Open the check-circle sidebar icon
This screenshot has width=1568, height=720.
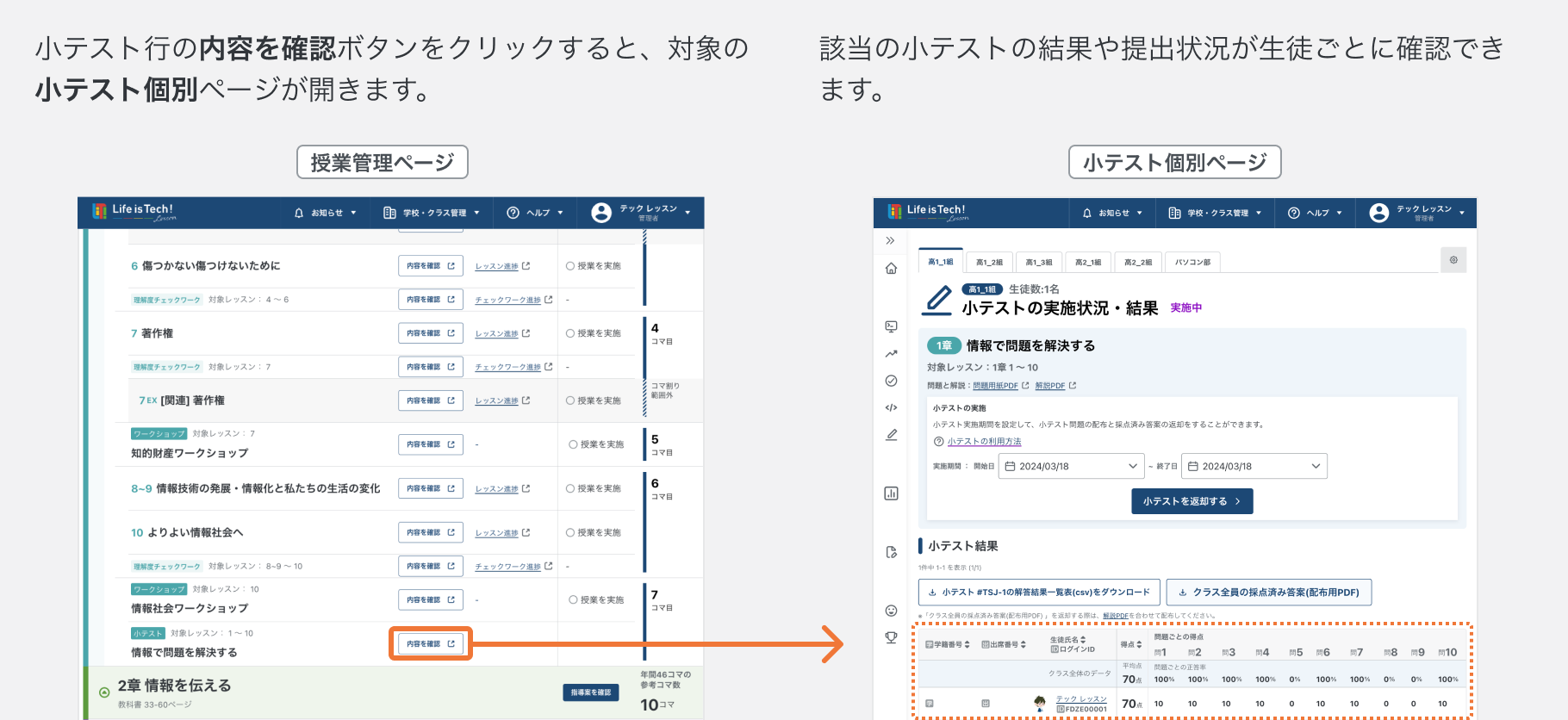tap(891, 381)
